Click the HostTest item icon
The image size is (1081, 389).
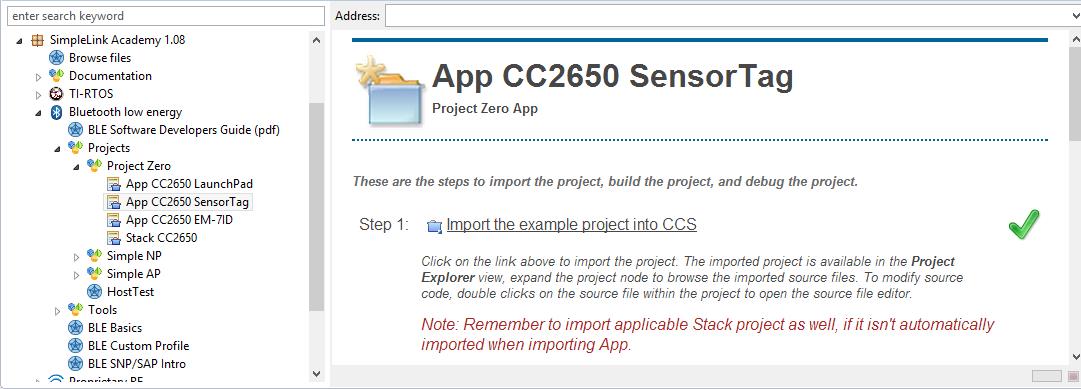[x=94, y=292]
